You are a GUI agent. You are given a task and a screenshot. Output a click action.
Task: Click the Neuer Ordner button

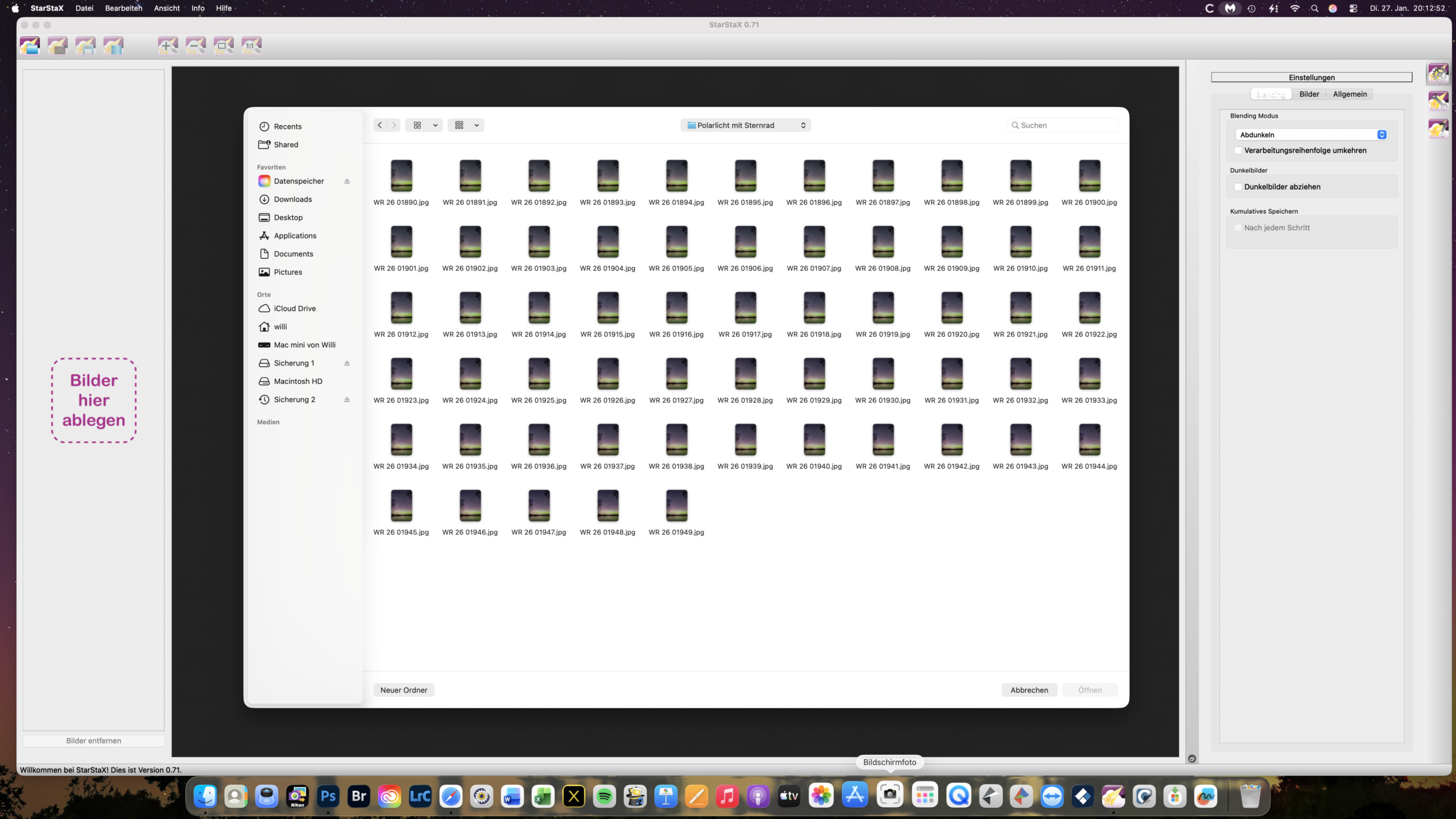[404, 690]
